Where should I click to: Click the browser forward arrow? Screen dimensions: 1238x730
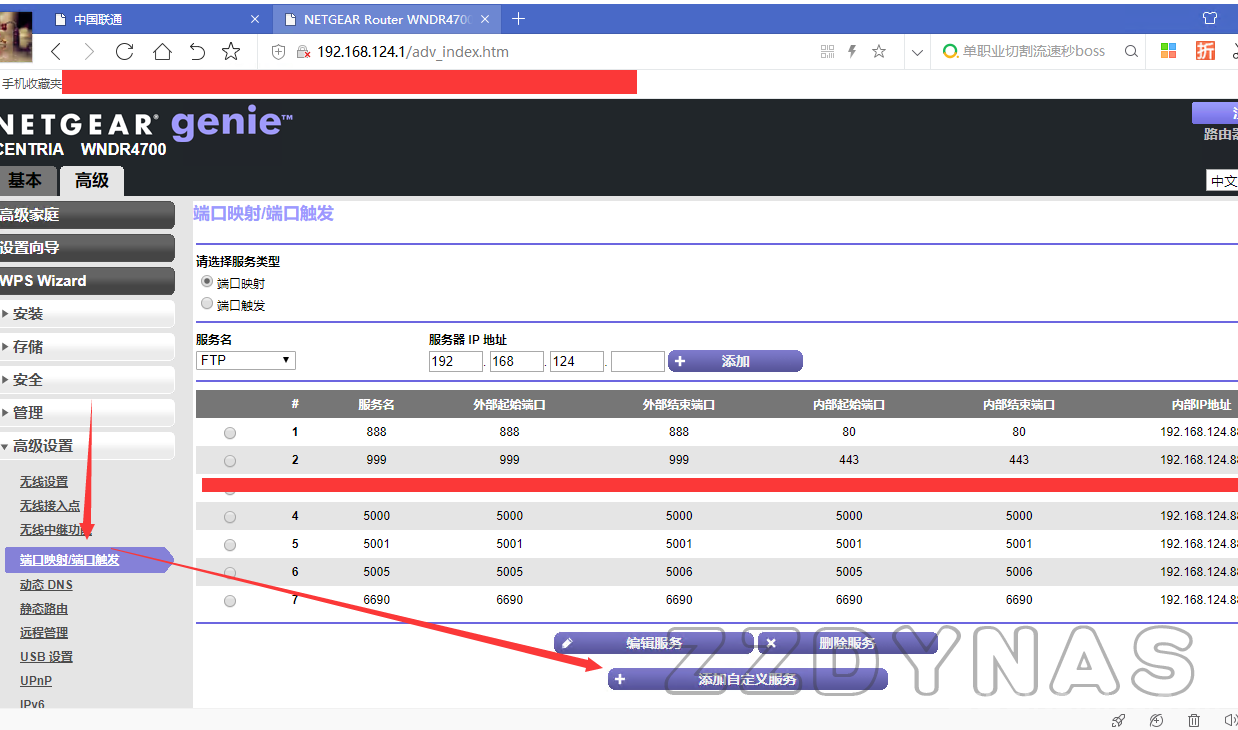coord(89,51)
